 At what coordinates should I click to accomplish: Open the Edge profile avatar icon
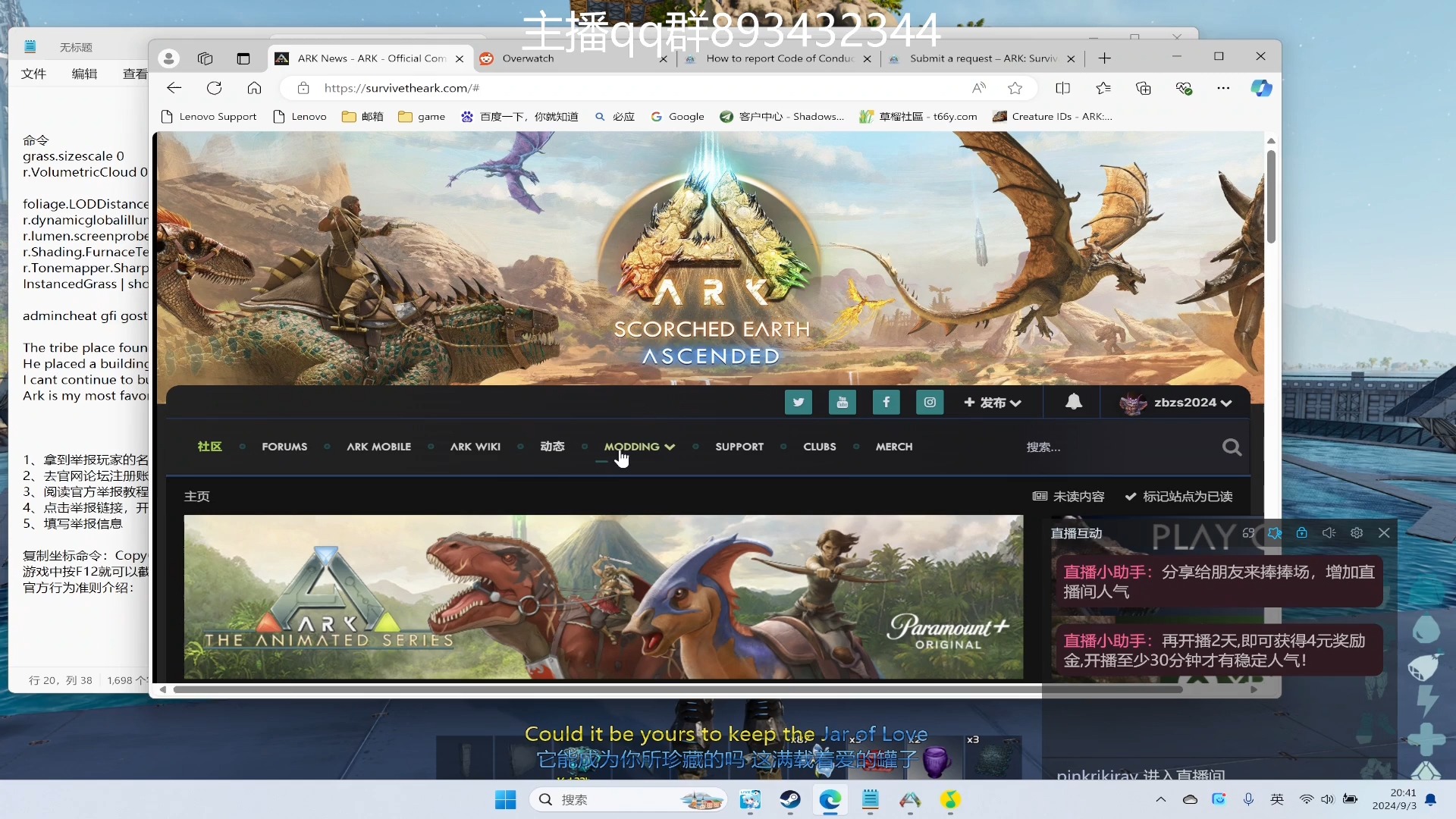coord(168,58)
